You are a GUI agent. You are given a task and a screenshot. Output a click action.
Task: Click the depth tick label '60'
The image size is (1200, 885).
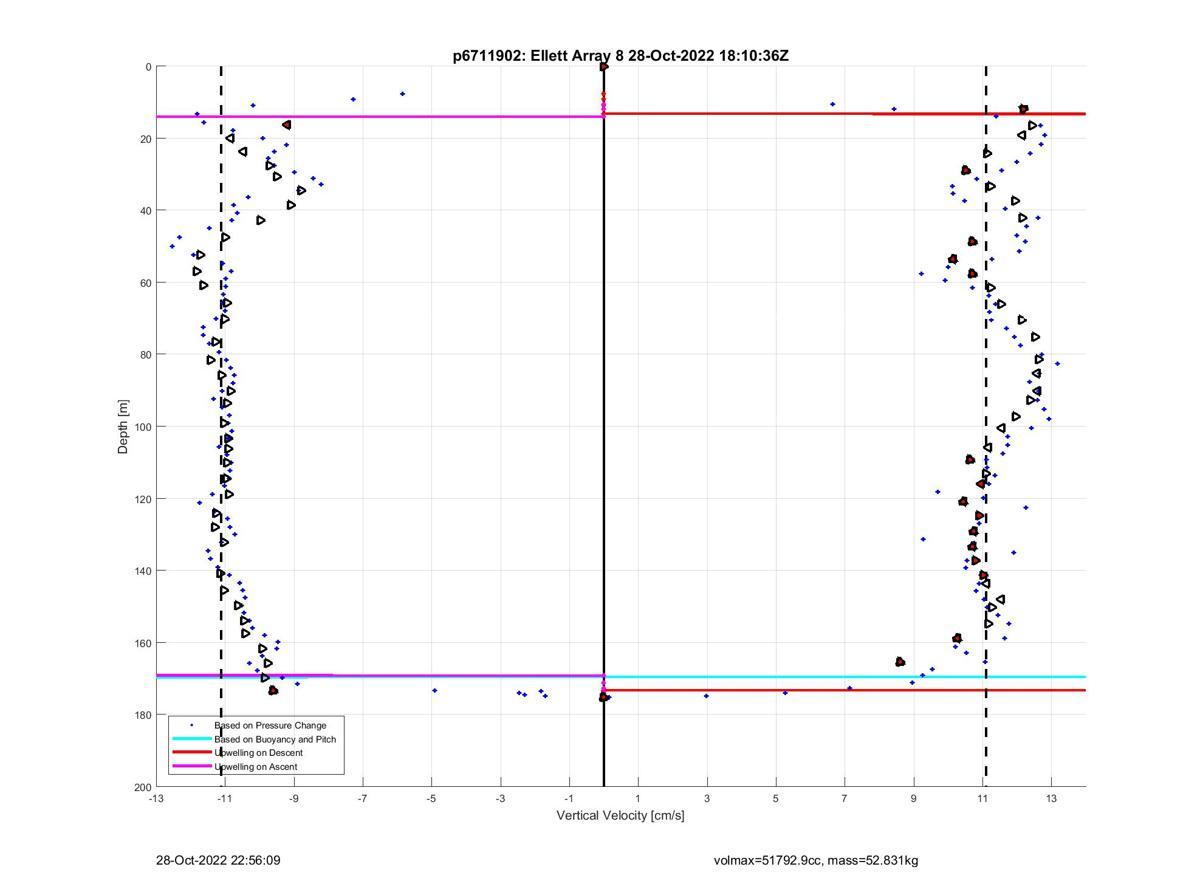click(x=146, y=283)
